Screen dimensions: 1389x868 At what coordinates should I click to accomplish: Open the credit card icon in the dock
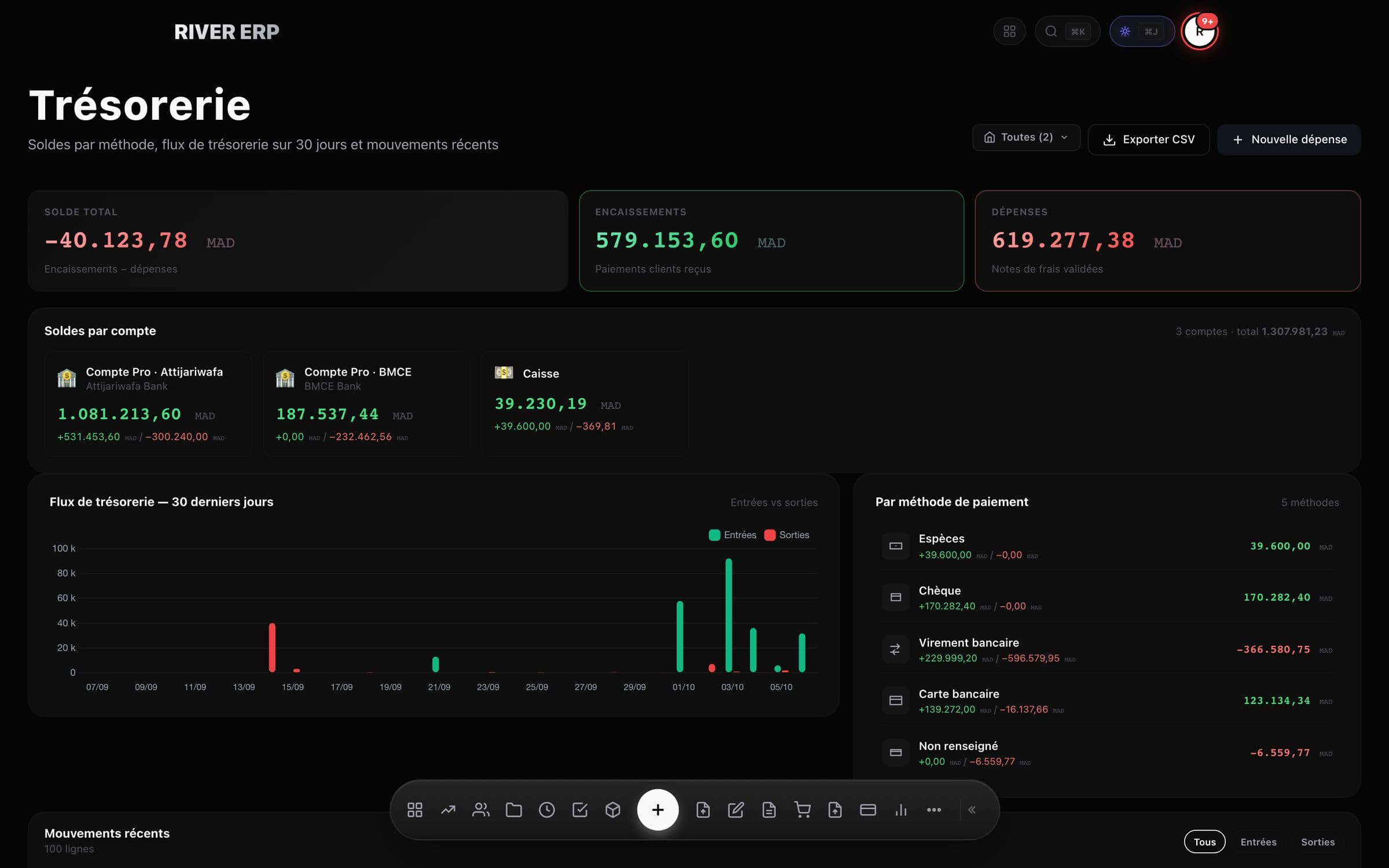[868, 810]
